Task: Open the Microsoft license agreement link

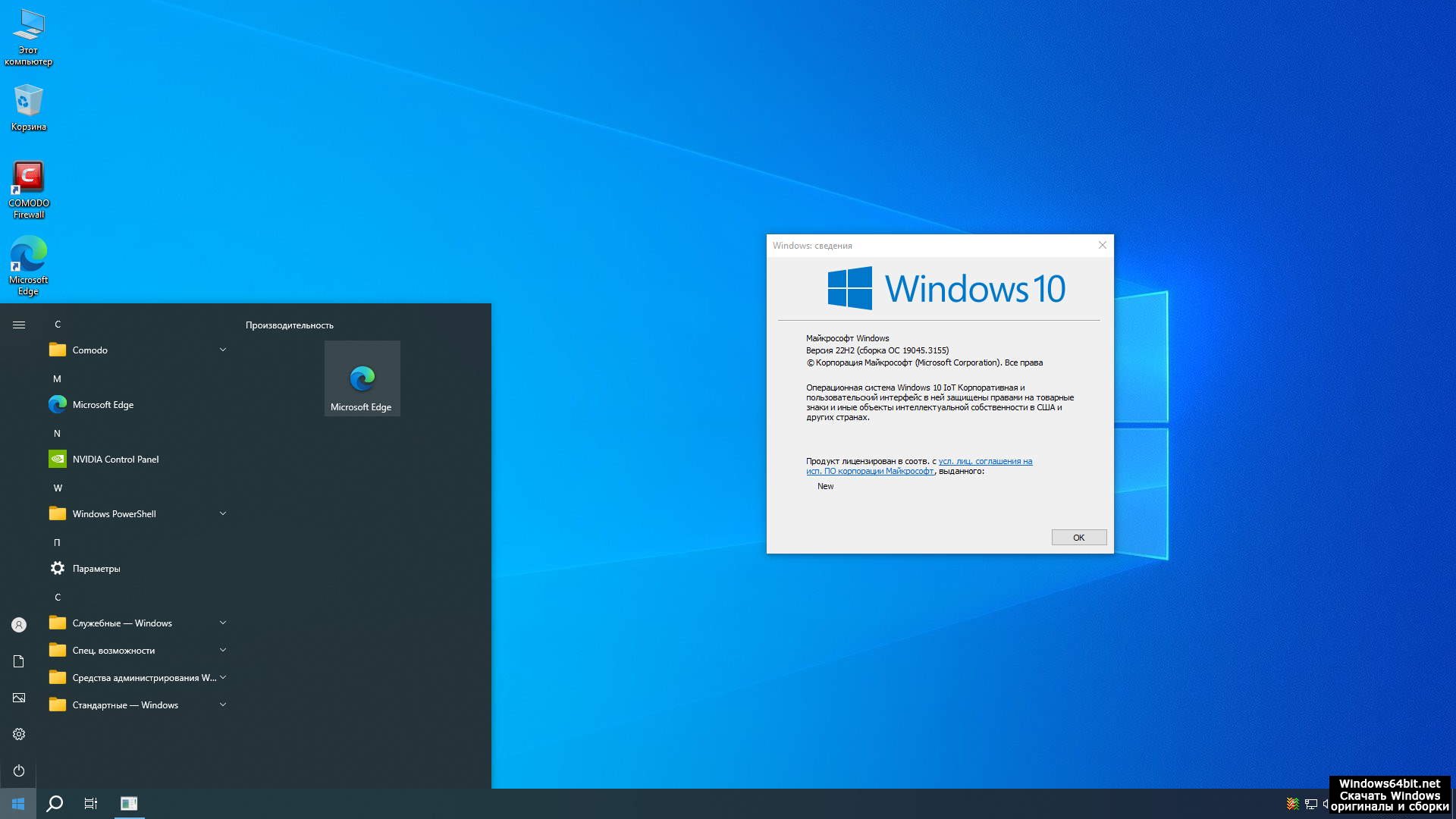Action: (984, 461)
